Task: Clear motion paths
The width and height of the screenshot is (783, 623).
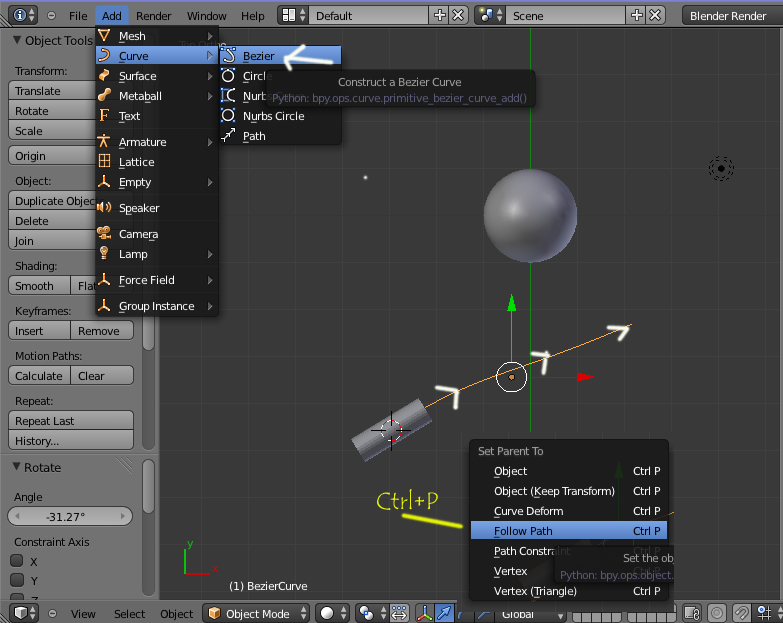Action: [102, 375]
